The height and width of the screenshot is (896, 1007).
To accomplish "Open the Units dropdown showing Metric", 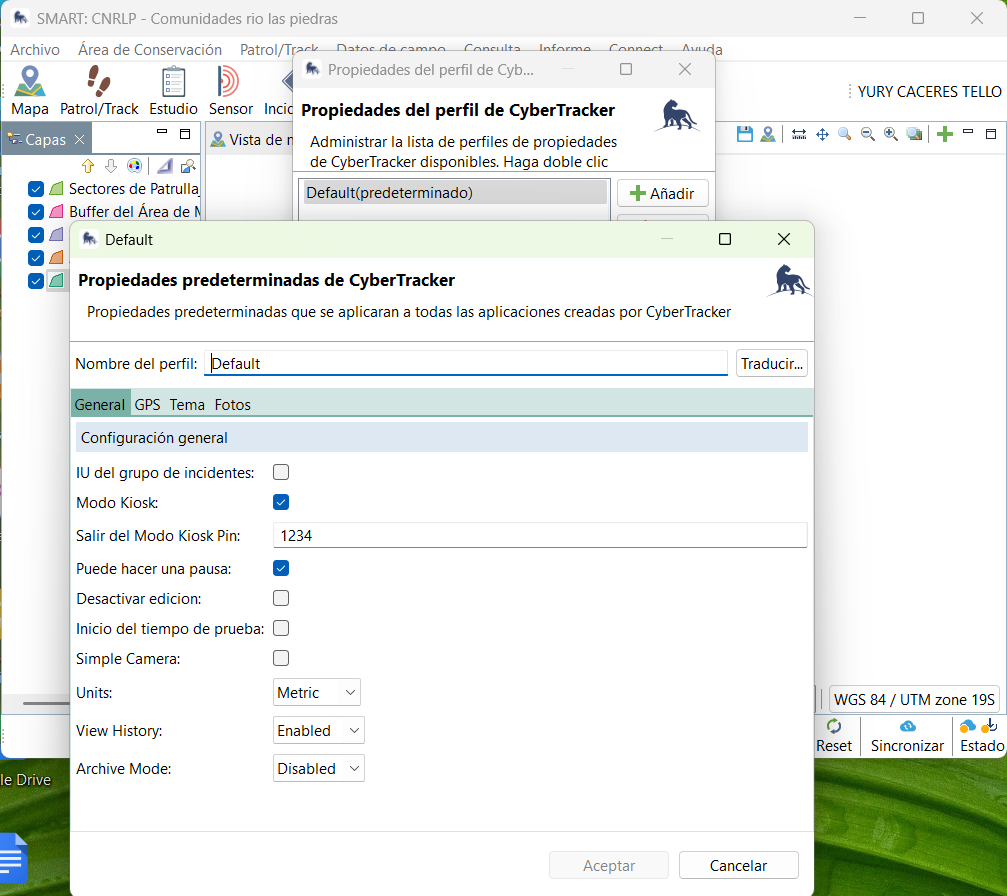I will click(x=317, y=692).
